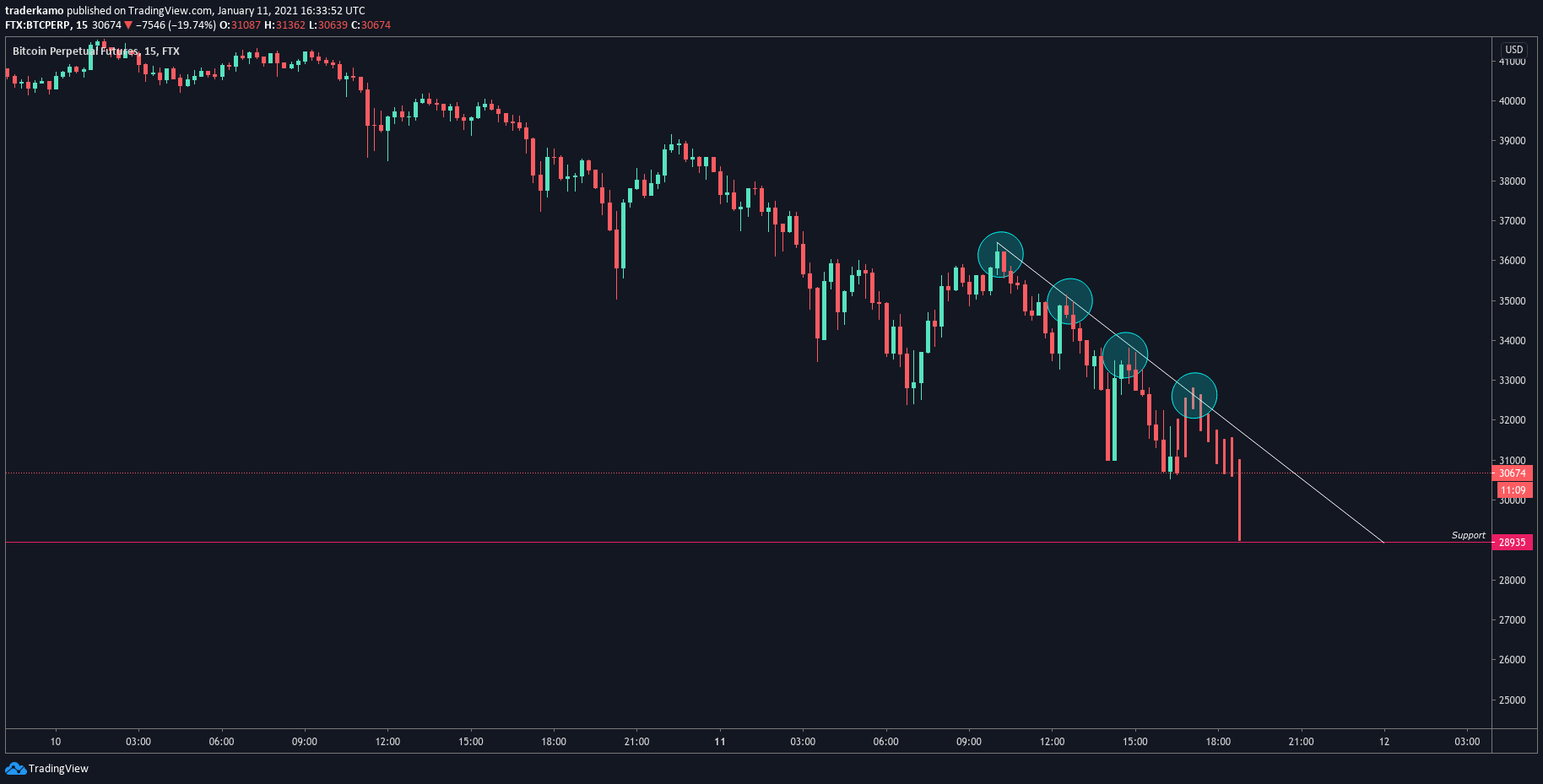Open the traderkamo author name link

click(x=35, y=11)
